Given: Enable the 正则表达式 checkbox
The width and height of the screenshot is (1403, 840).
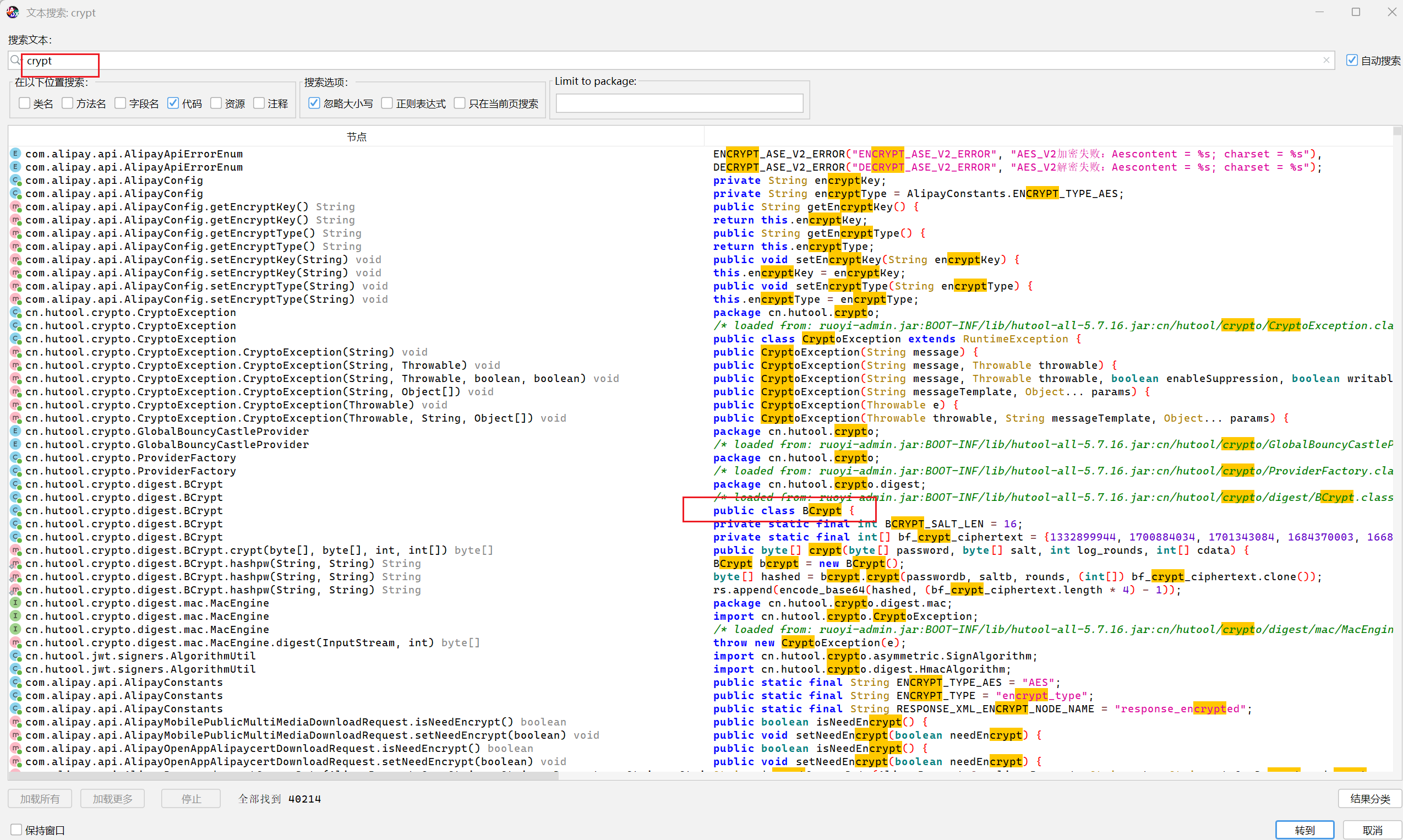Looking at the screenshot, I should click(x=387, y=103).
